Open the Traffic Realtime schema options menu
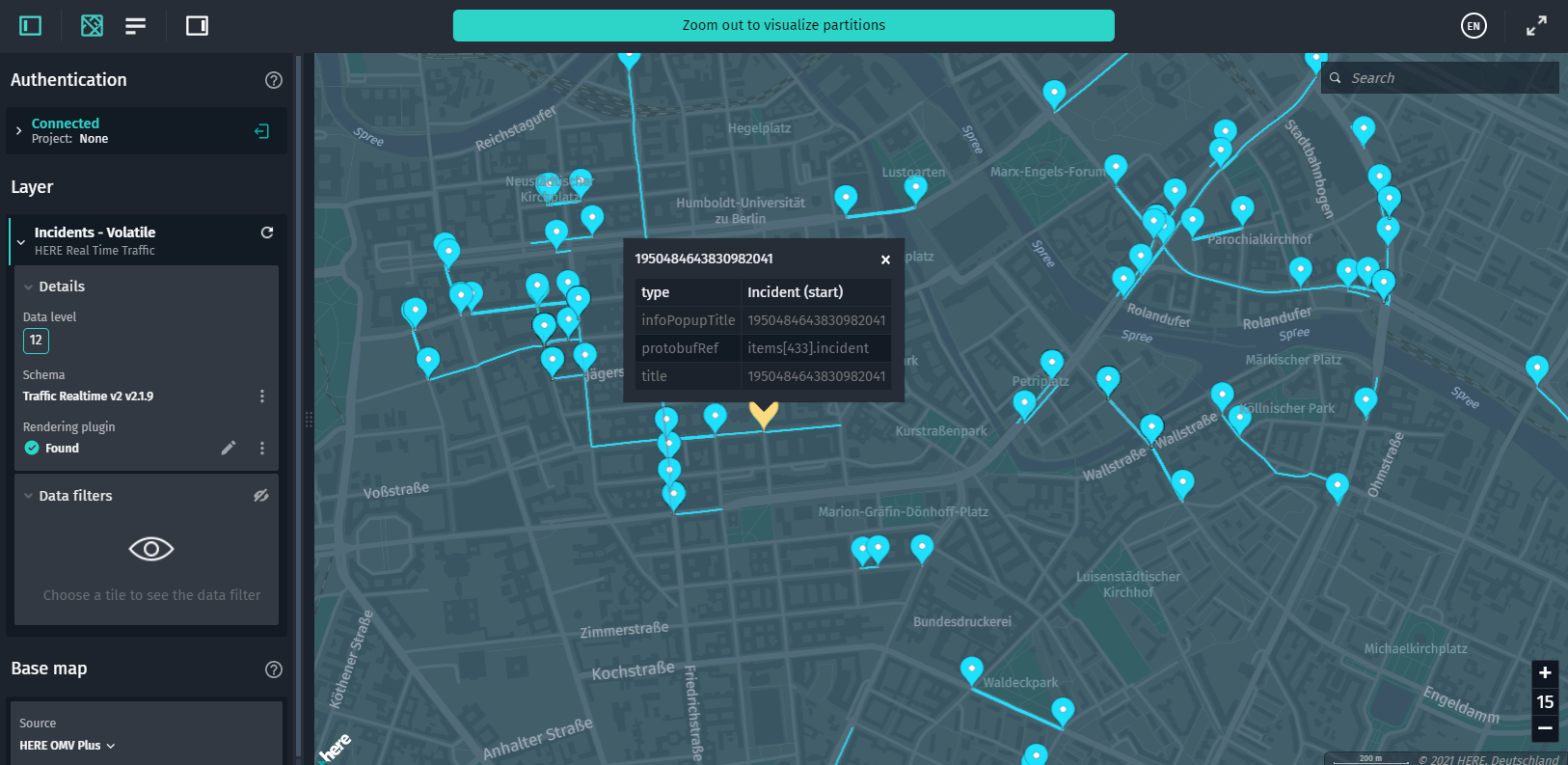 point(262,396)
